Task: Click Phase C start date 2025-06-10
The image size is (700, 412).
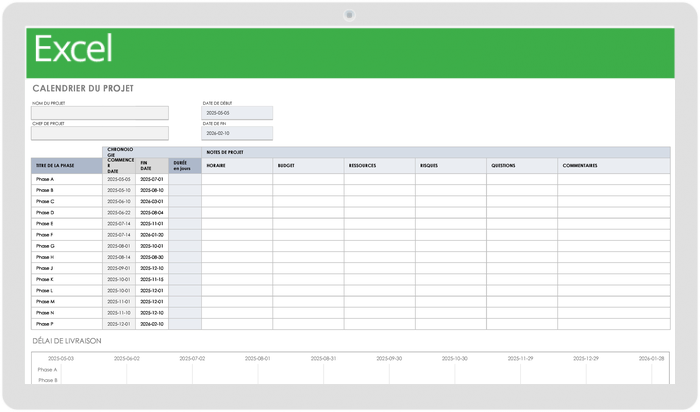Action: click(119, 201)
